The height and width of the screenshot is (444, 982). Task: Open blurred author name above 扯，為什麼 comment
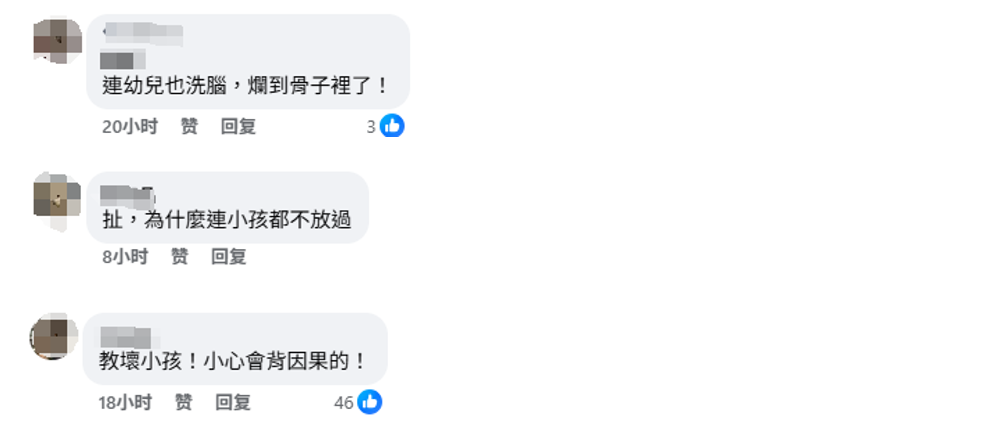coord(128,195)
